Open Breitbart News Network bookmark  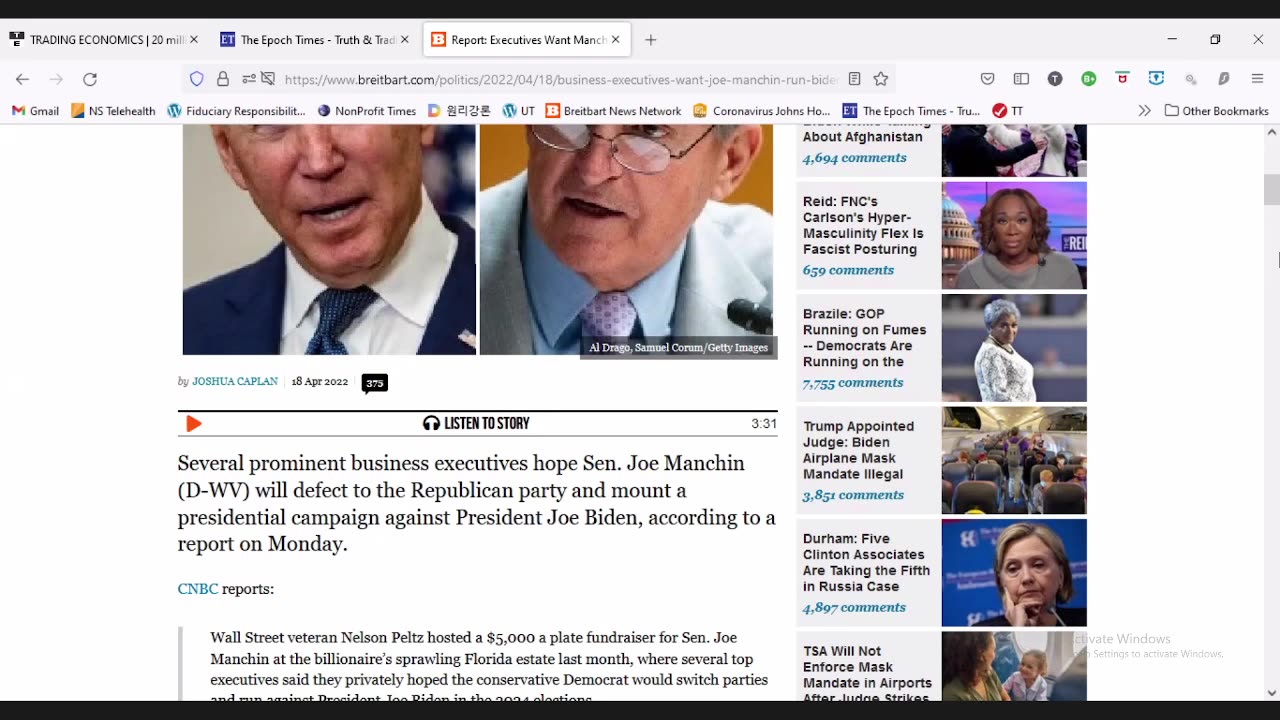click(613, 111)
